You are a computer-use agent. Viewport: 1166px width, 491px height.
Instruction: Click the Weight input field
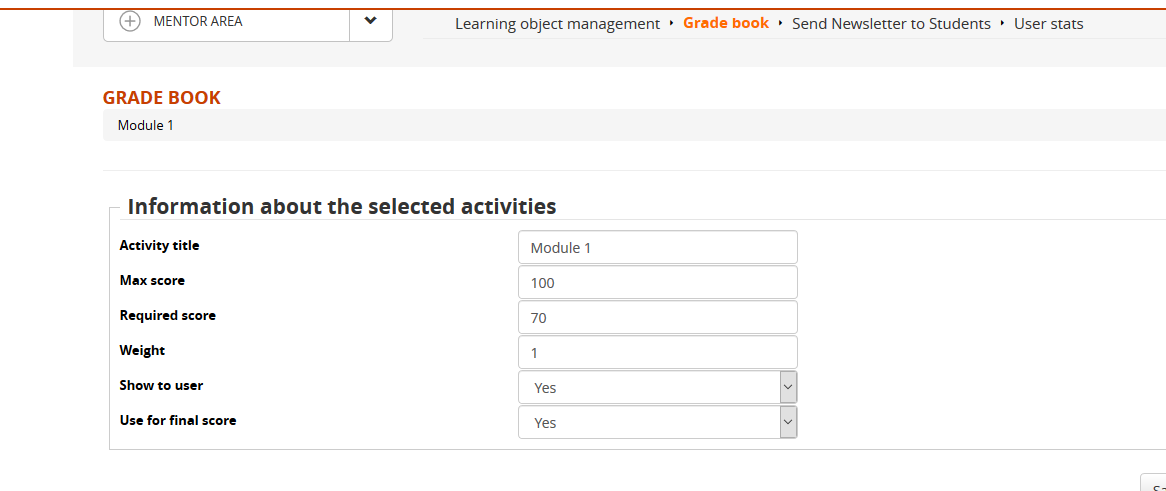click(x=657, y=353)
